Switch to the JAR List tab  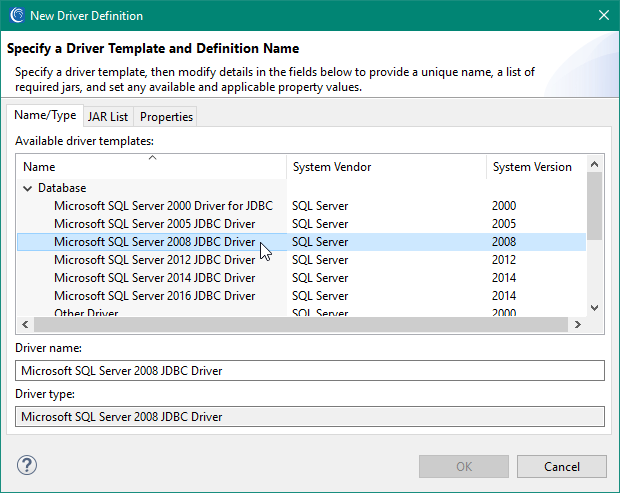point(108,117)
